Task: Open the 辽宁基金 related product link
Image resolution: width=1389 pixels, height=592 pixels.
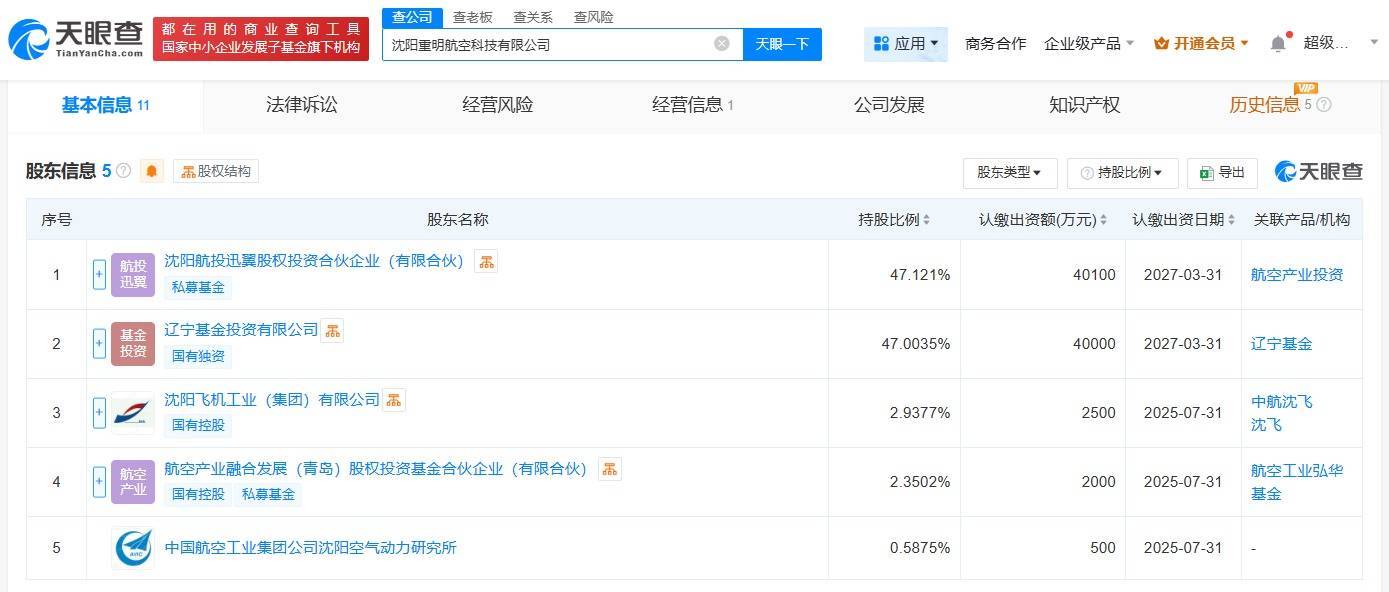Action: click(1282, 343)
